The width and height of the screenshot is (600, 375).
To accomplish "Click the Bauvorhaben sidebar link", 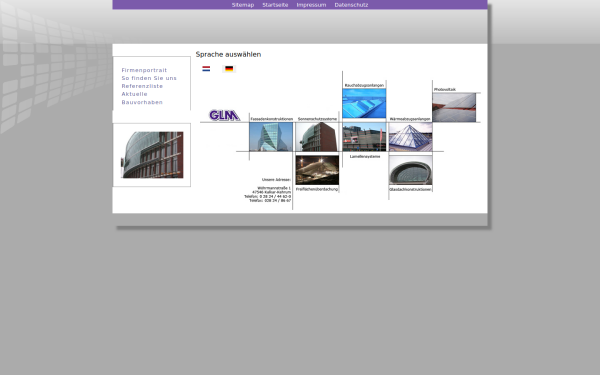I will [x=142, y=102].
